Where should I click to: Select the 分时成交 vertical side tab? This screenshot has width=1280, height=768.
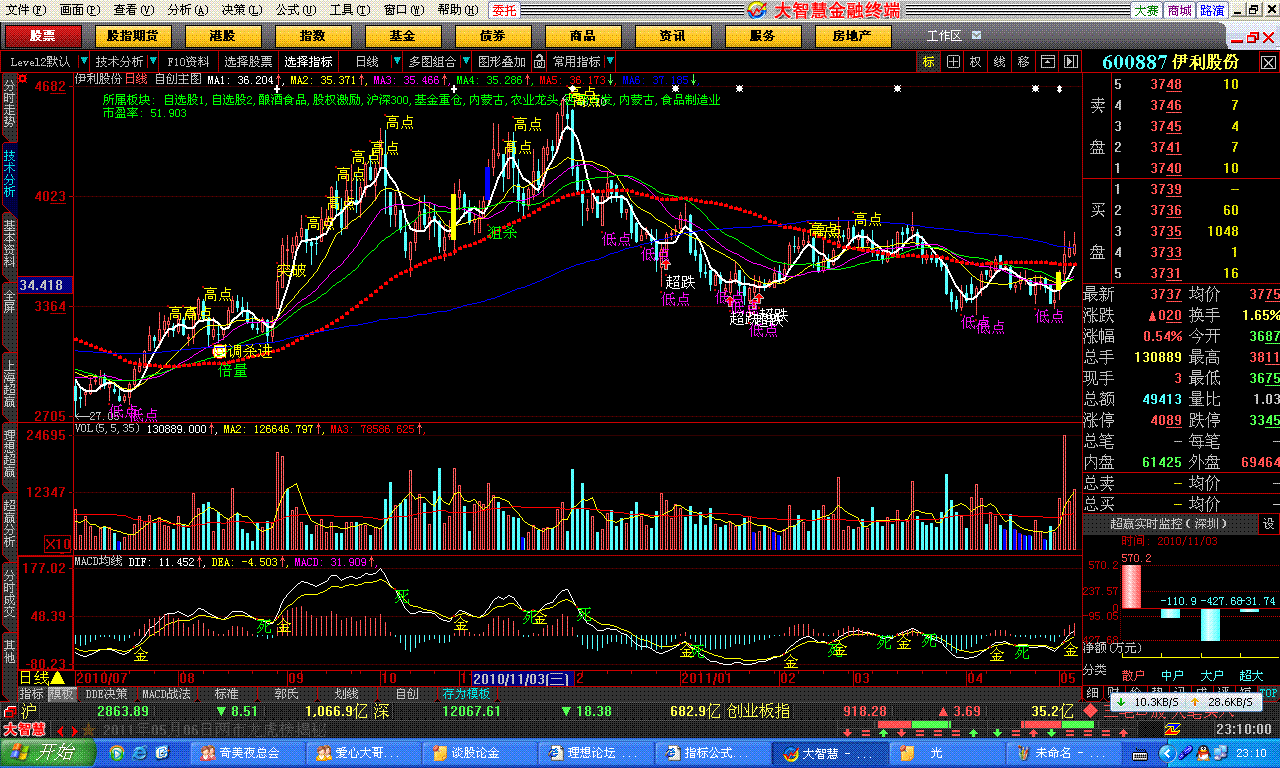[9, 595]
